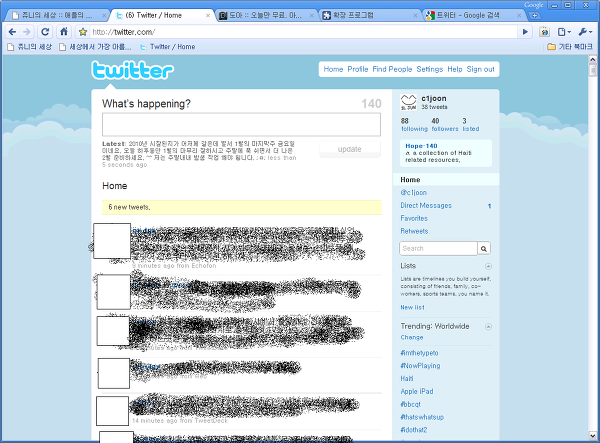Sign out of Twitter
The width and height of the screenshot is (600, 443).
click(x=480, y=69)
